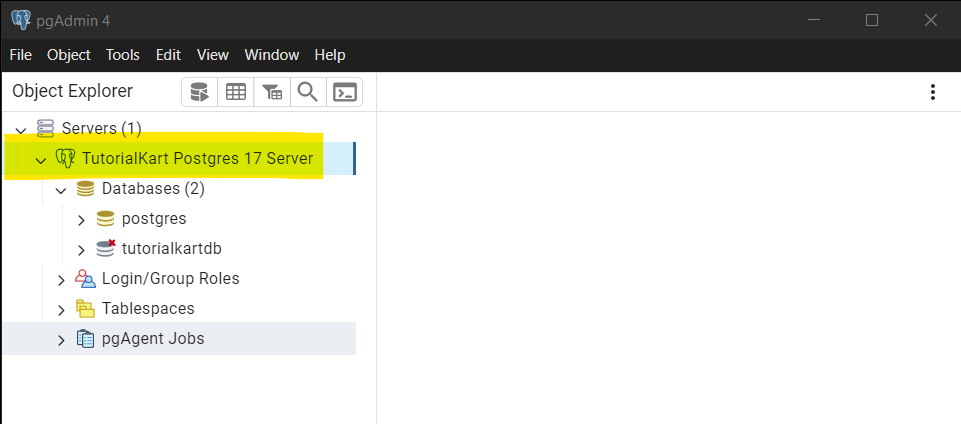
Task: Open the PSQL Tool terminal icon
Action: pyautogui.click(x=344, y=93)
